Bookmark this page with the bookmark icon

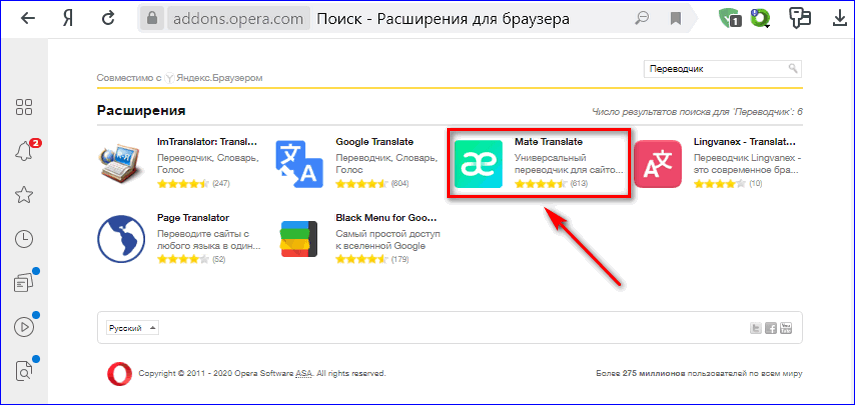(x=676, y=19)
